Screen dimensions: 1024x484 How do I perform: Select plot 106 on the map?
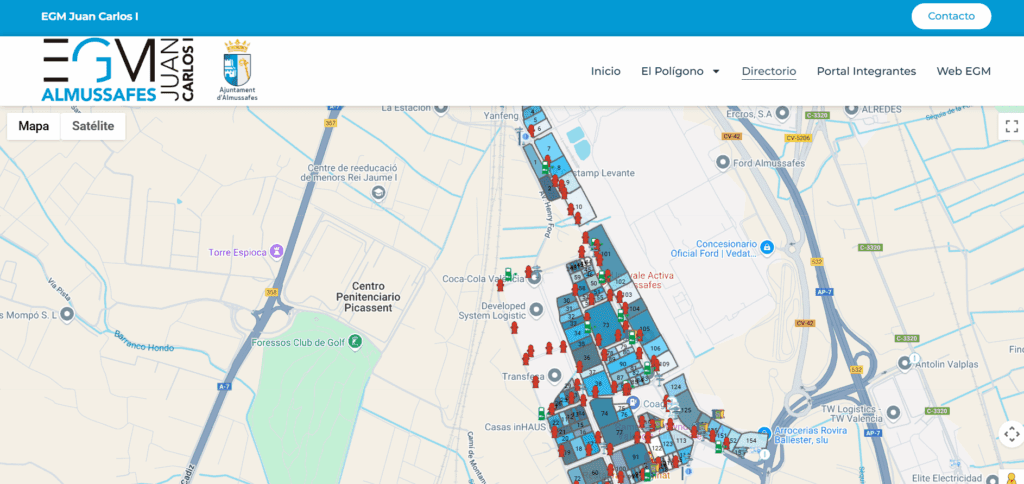click(x=656, y=348)
